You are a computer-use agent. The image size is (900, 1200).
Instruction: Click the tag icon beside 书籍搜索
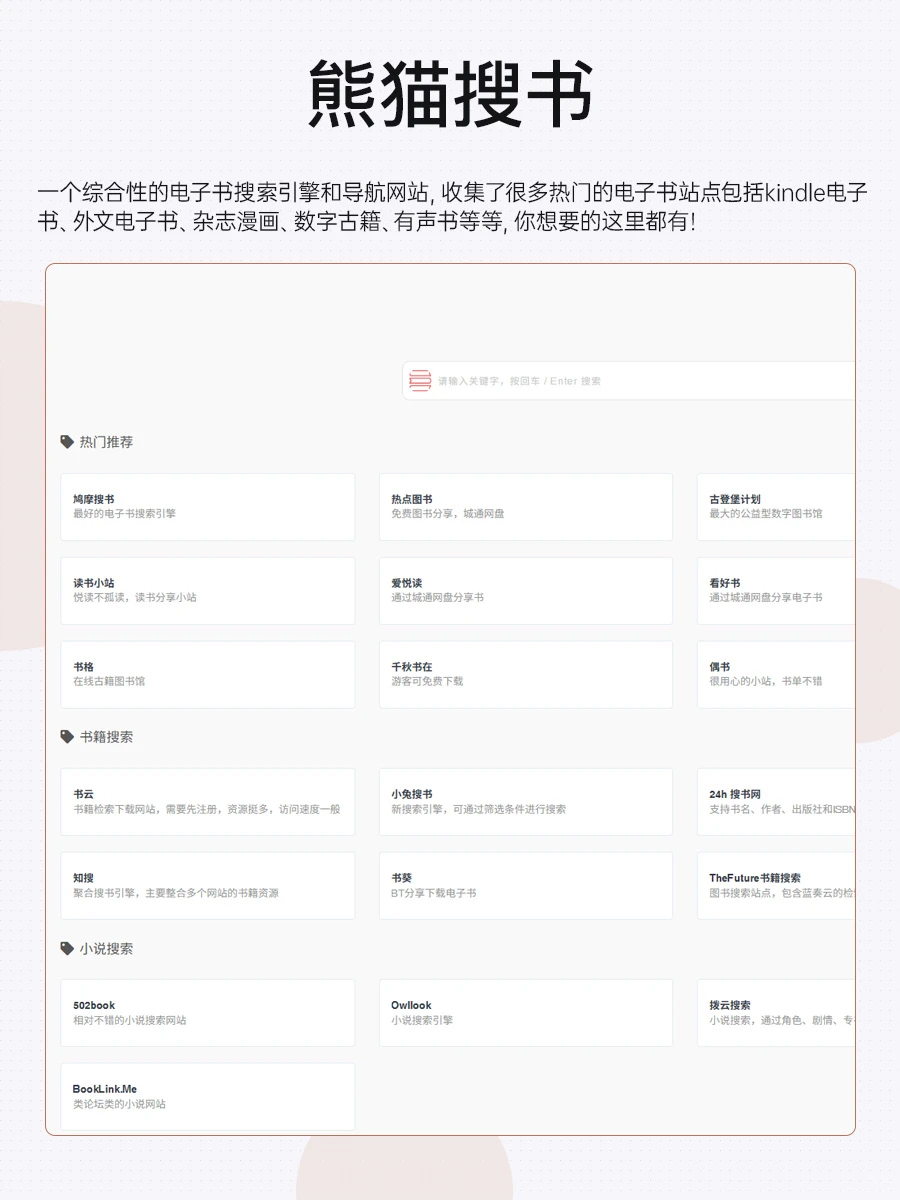(x=69, y=737)
